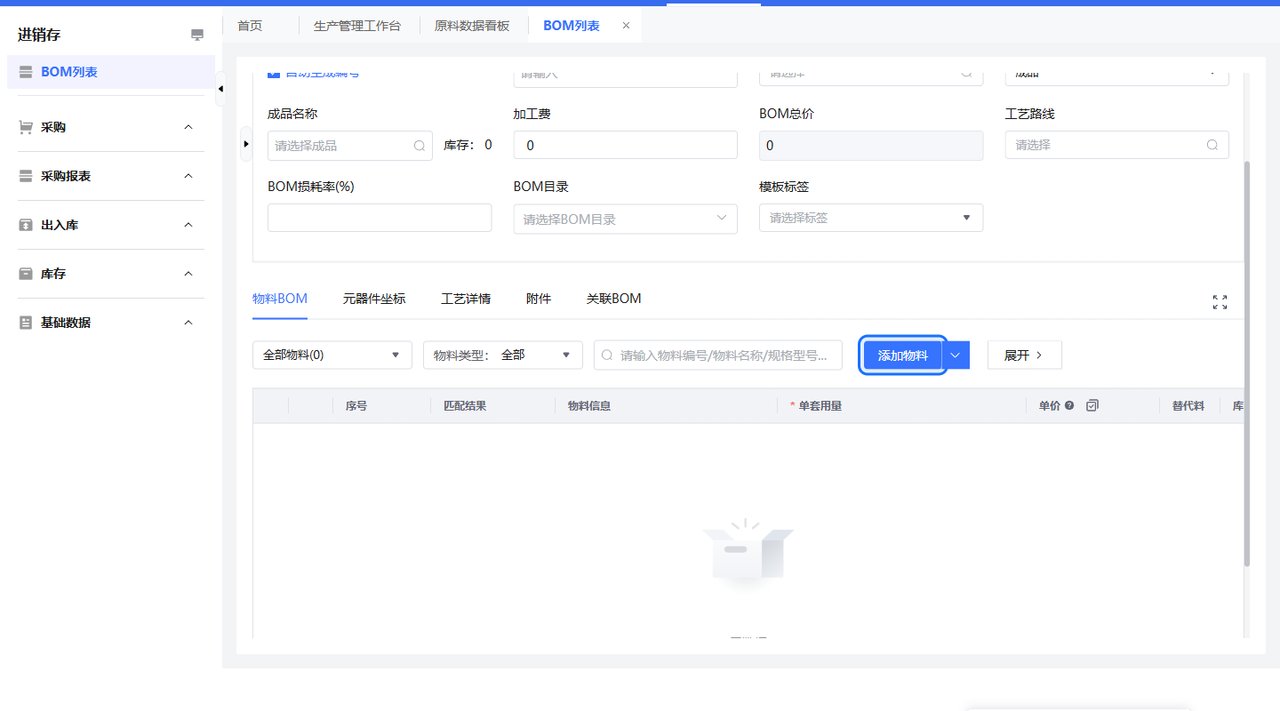This screenshot has height=711, width=1280.
Task: Expand the 基础数据 menu group
Action: coord(188,323)
